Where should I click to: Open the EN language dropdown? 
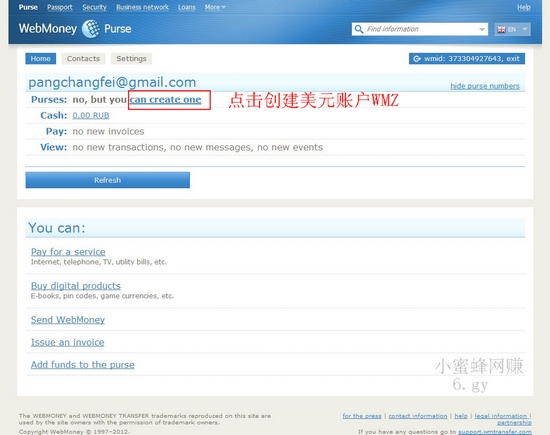tap(512, 29)
